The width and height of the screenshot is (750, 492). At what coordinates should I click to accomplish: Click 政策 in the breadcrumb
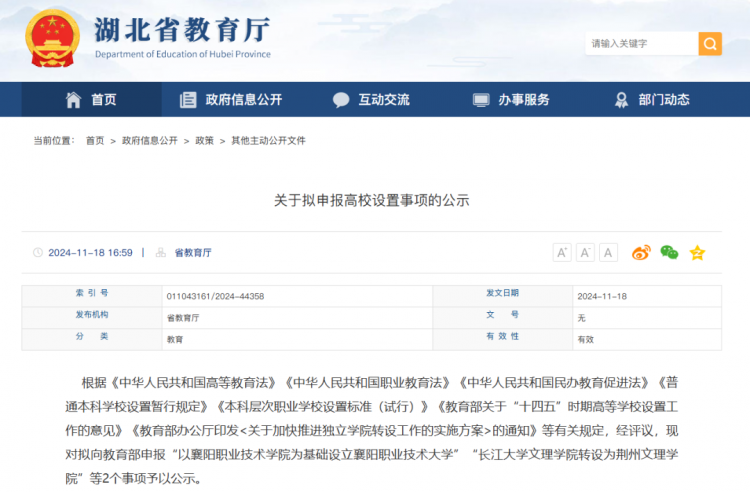point(204,141)
